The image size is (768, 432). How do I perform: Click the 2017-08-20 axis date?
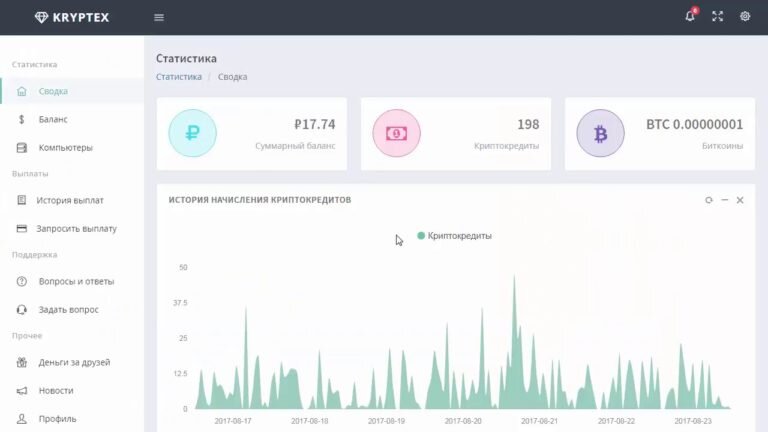(x=463, y=421)
